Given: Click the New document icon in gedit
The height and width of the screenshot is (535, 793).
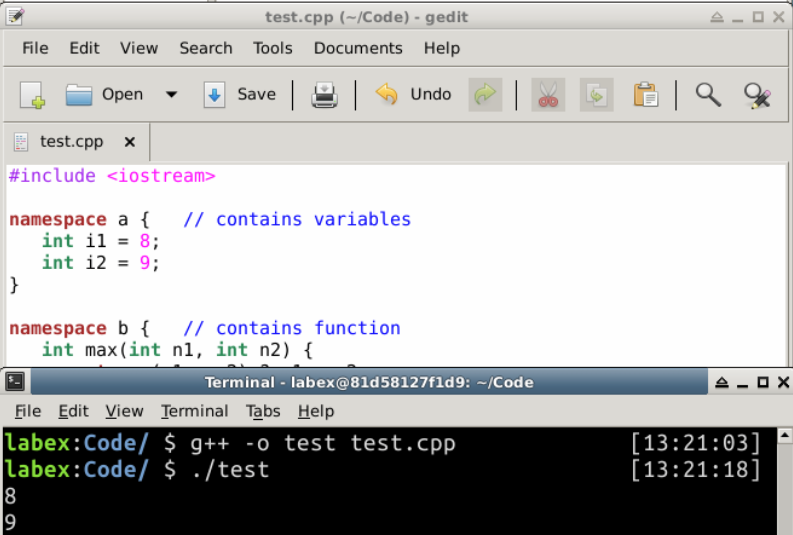Looking at the screenshot, I should 33,95.
